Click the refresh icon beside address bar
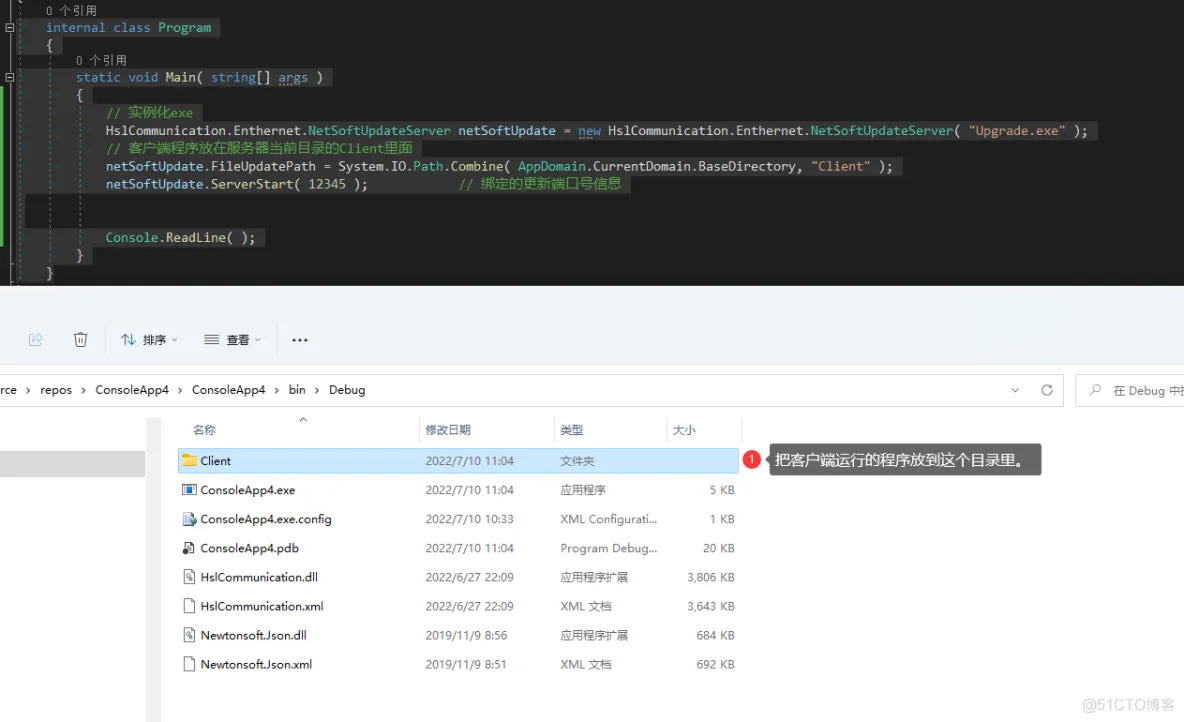Viewport: 1184px width, 722px height. 1047,390
